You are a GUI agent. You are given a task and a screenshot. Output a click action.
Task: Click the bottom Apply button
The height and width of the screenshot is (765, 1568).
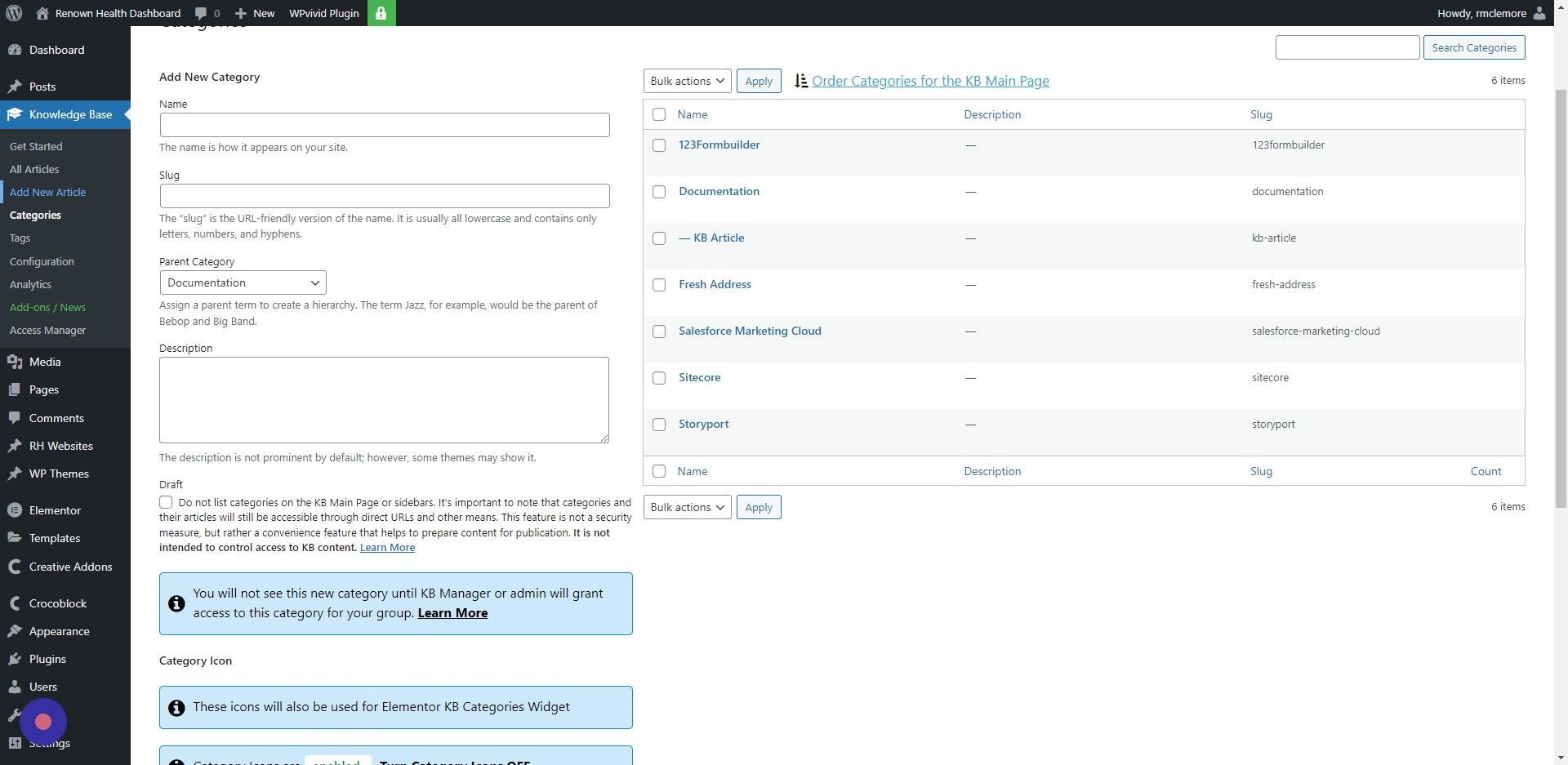click(759, 507)
